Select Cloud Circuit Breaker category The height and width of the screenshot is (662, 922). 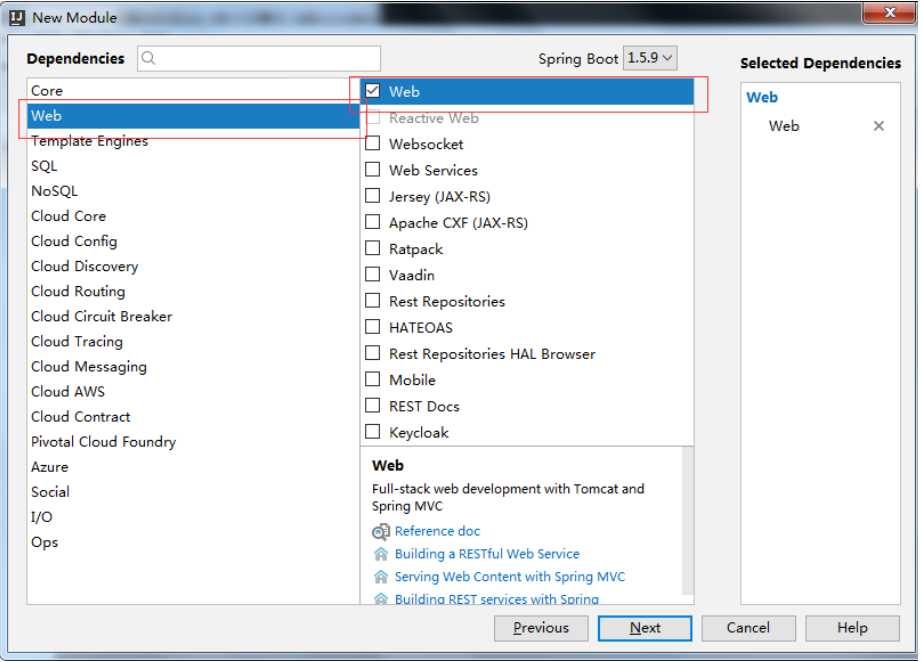[193, 316]
